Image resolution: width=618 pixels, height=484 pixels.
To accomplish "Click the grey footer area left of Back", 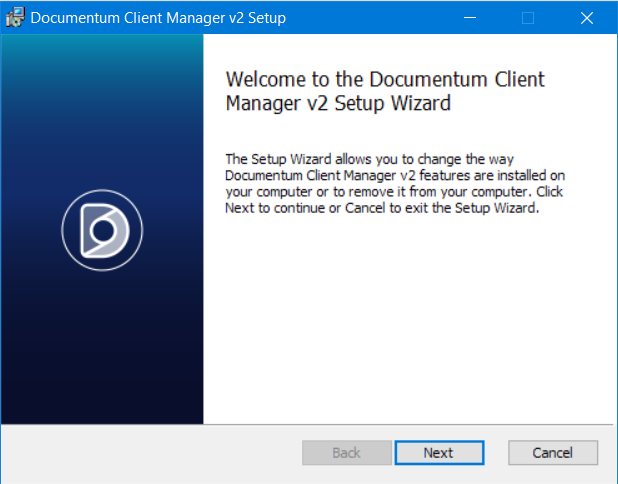I will [150, 453].
